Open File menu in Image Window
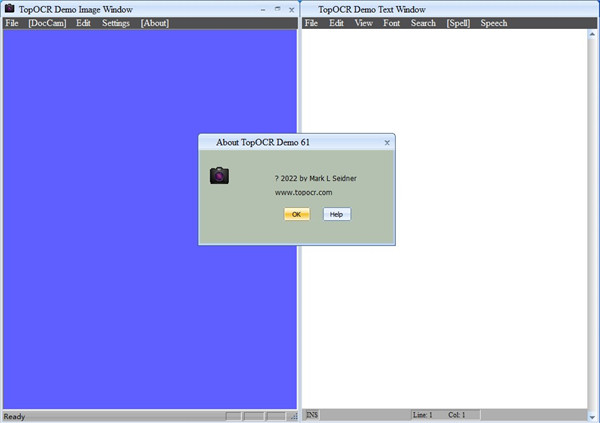The height and width of the screenshot is (423, 600). (12, 23)
